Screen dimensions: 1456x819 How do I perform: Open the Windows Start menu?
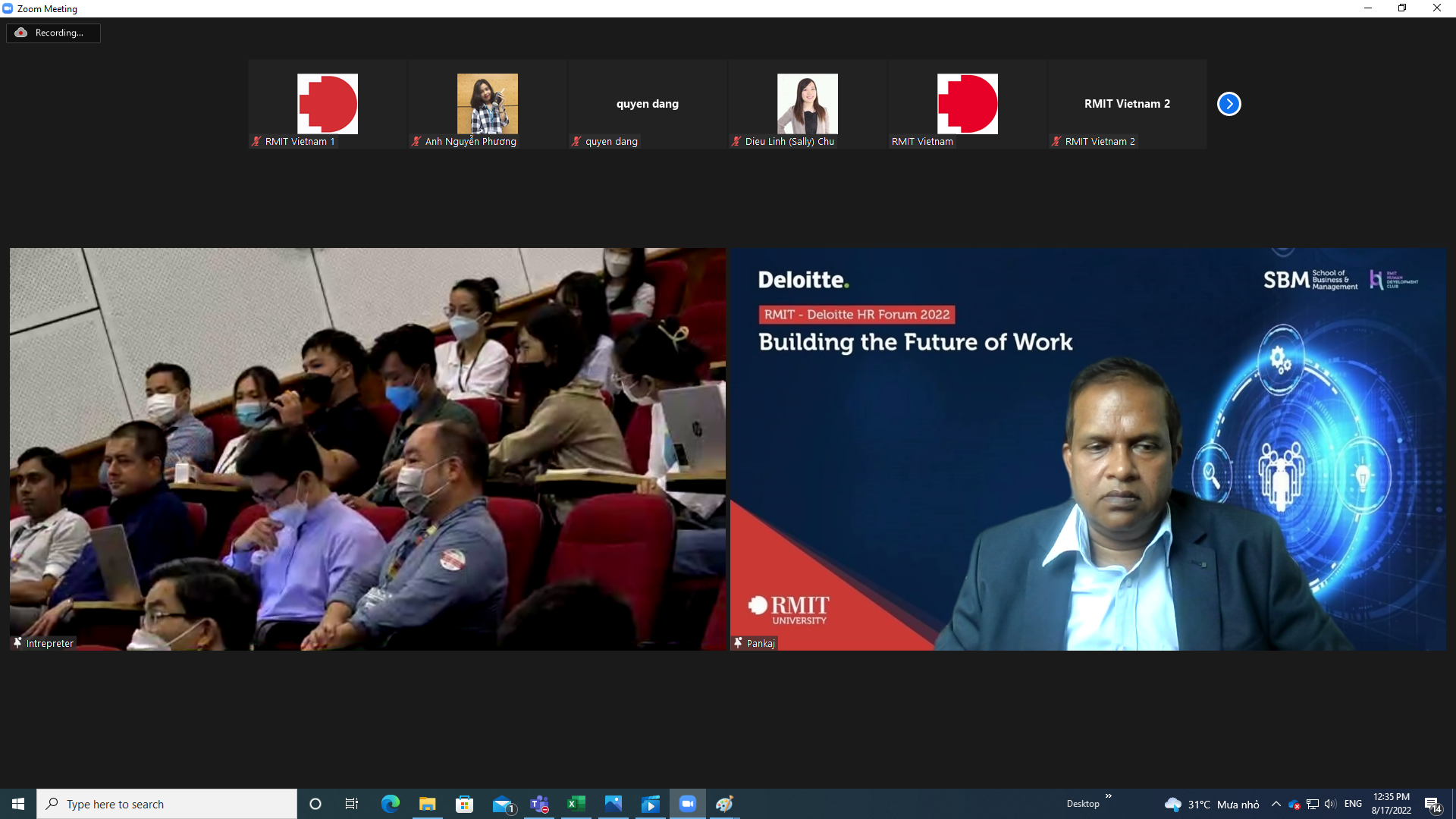click(x=18, y=804)
